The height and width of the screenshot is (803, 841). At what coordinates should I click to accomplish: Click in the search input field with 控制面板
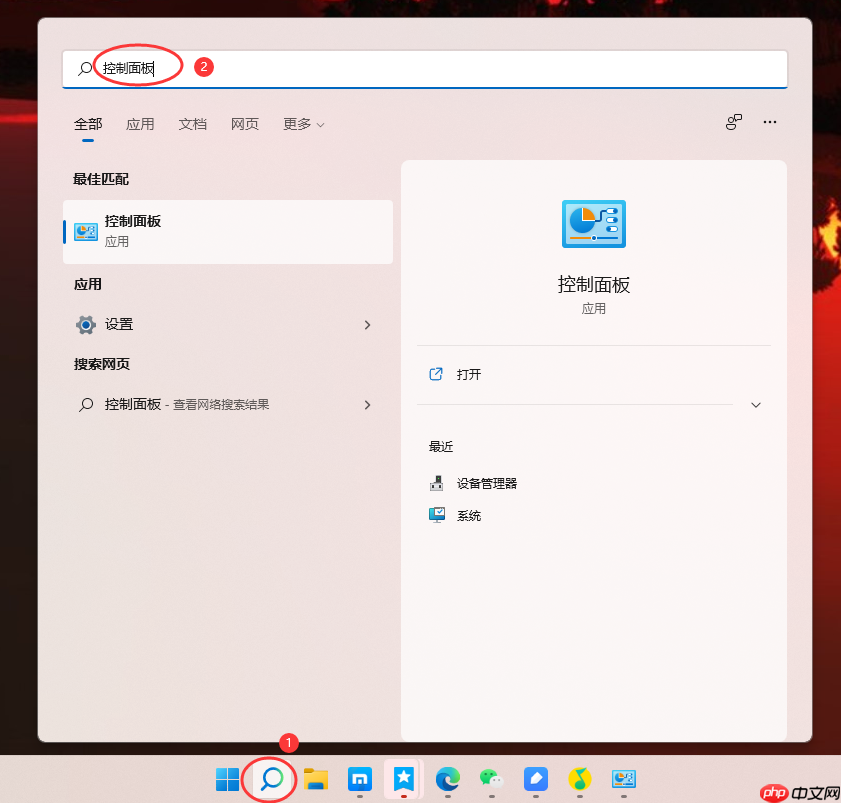425,69
